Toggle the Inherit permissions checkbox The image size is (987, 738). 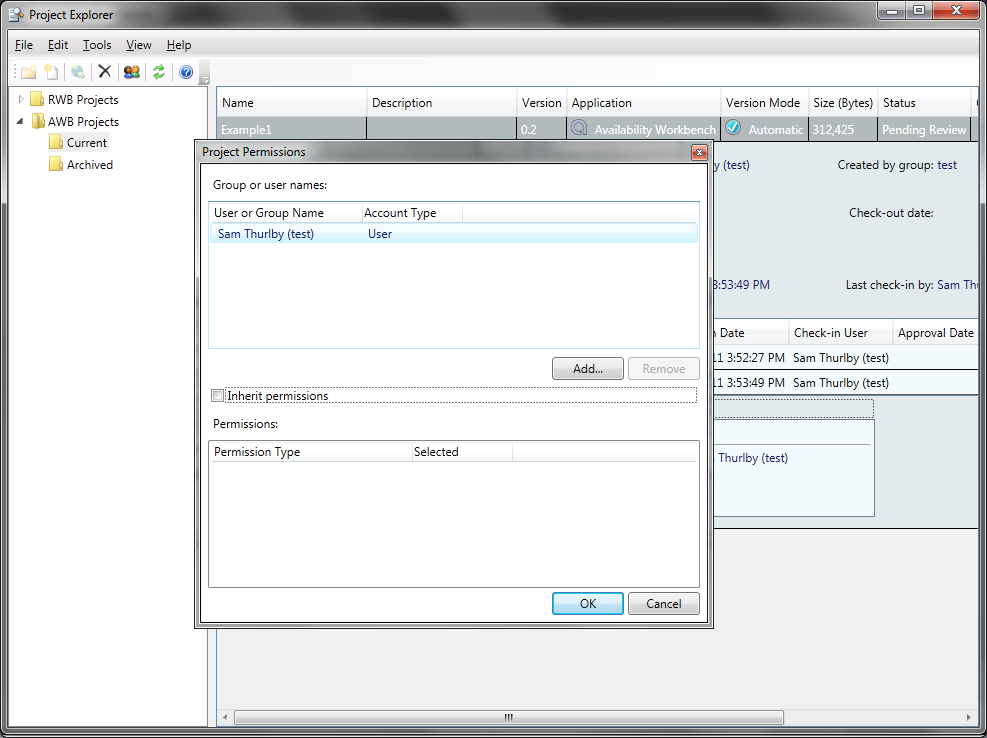coord(219,396)
